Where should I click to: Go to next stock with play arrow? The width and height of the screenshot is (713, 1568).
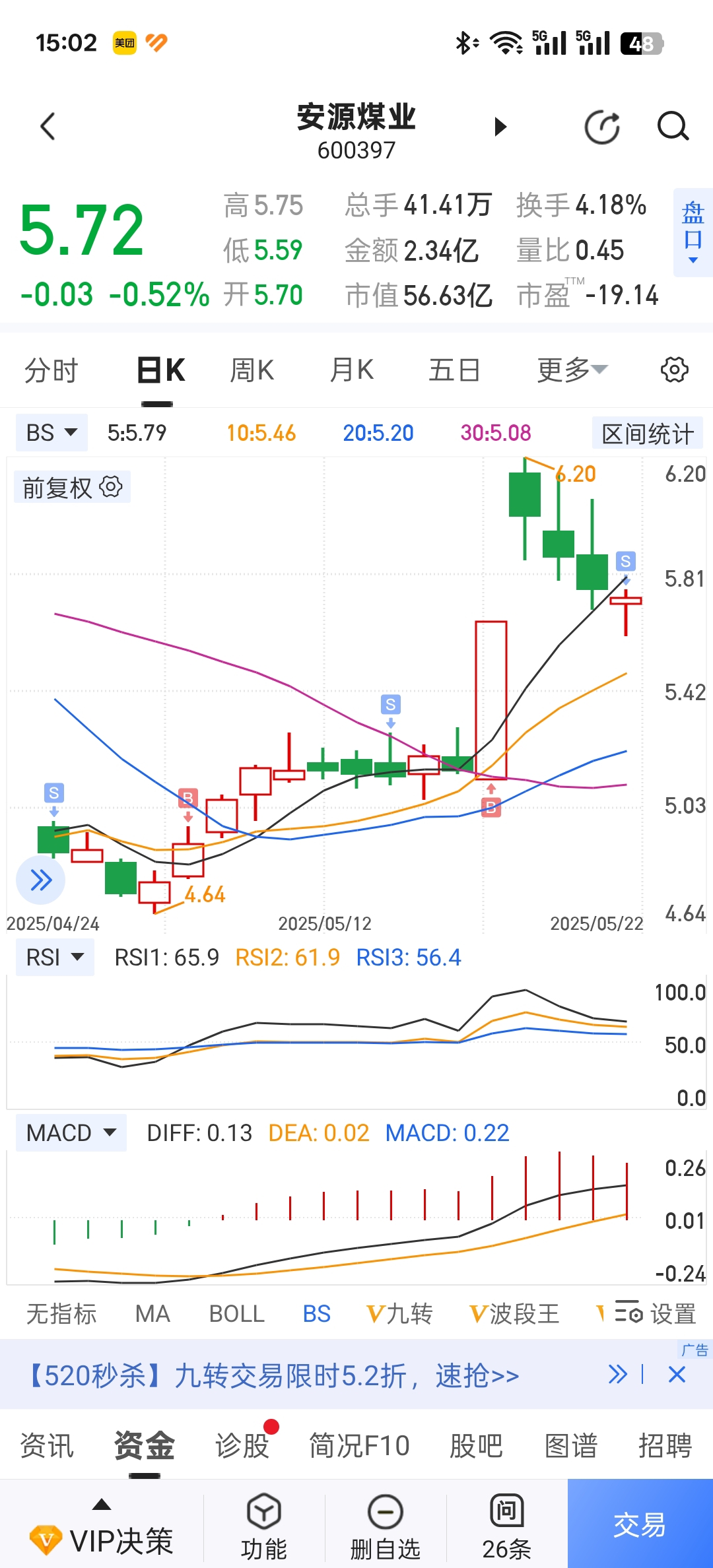click(500, 126)
